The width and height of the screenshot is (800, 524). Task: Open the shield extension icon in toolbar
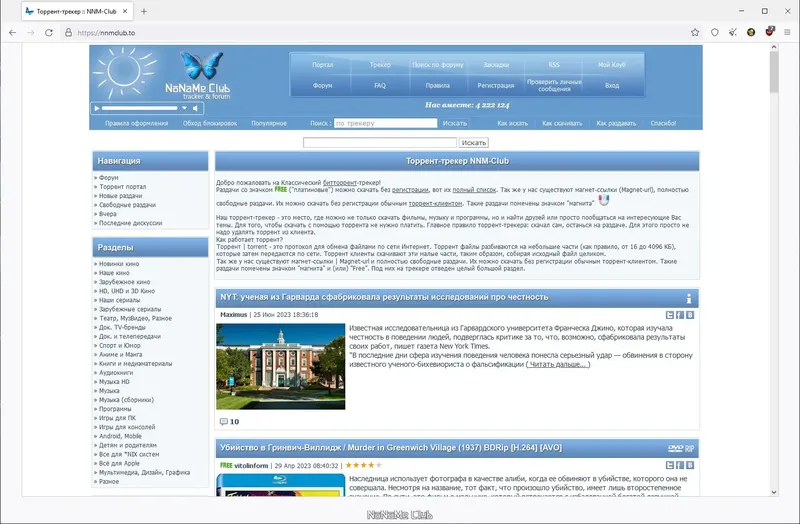[715, 33]
